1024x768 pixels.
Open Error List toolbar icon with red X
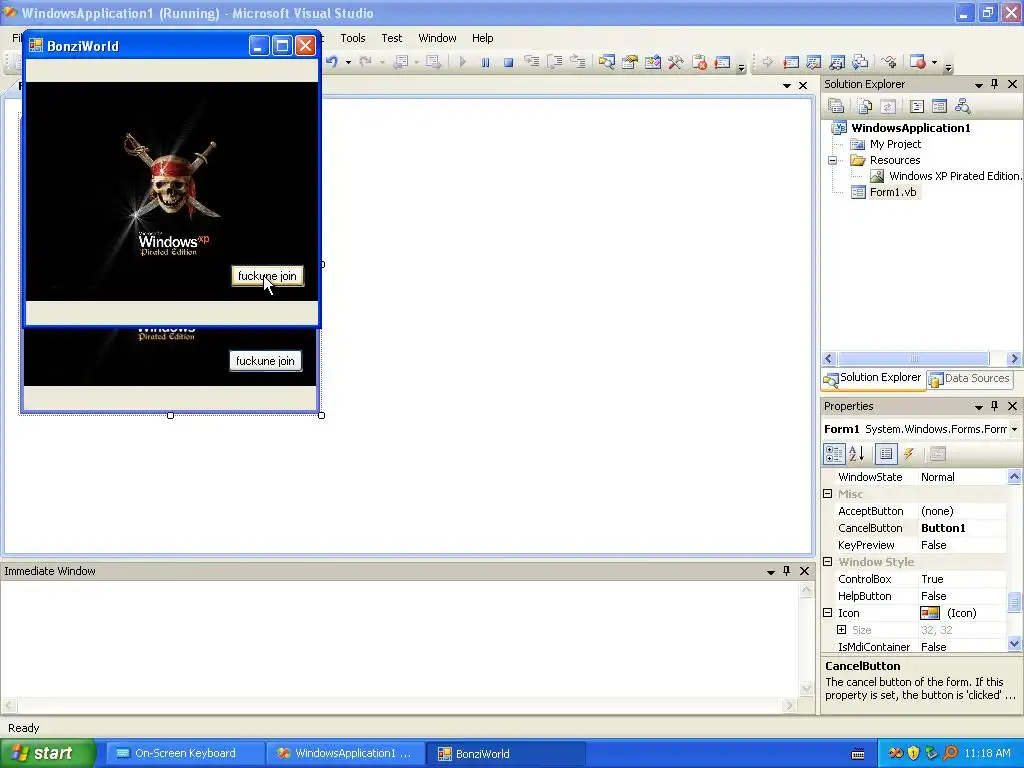[699, 62]
